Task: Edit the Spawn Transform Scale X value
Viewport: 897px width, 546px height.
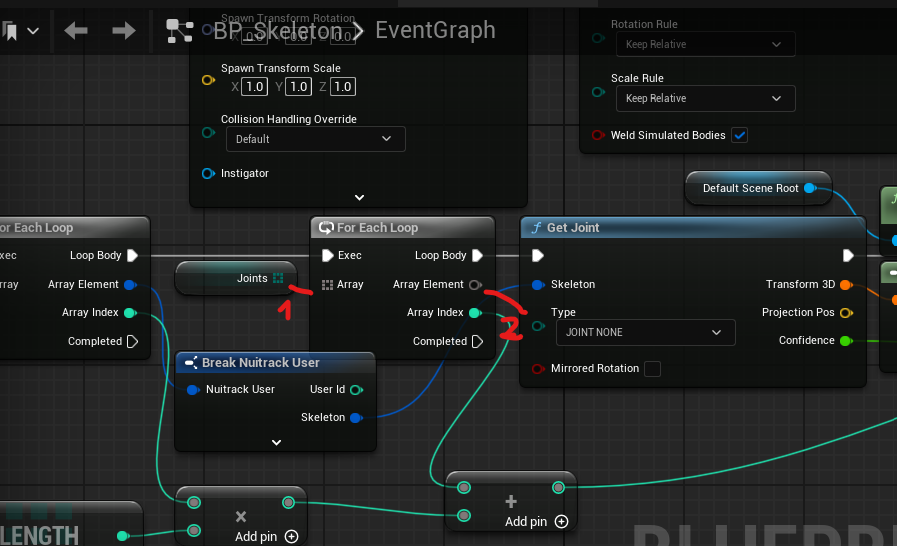Action: [x=254, y=86]
